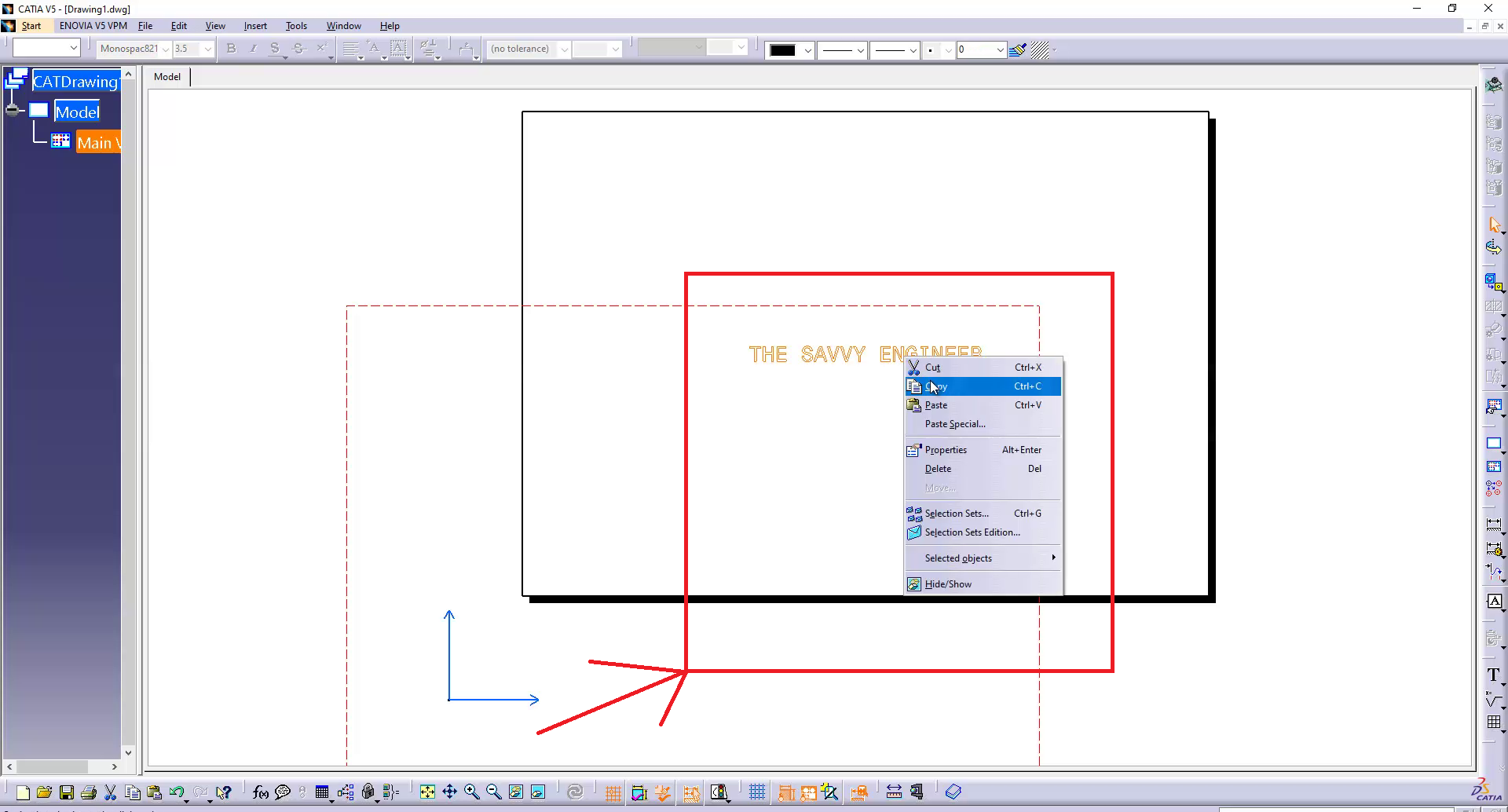Select the Model sheet tab
This screenshot has width=1508, height=812.
click(x=167, y=77)
